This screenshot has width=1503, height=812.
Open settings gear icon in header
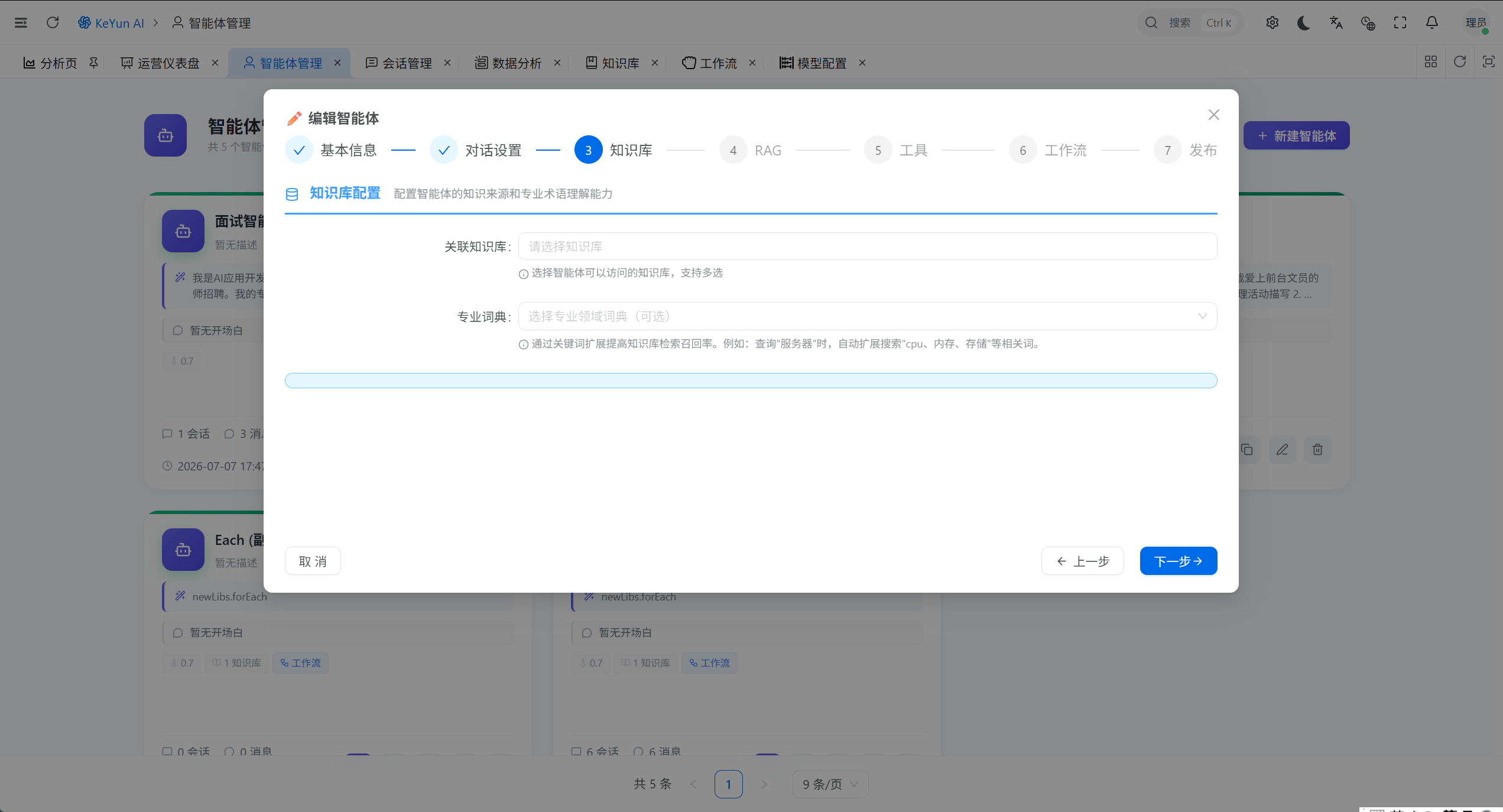click(x=1272, y=22)
